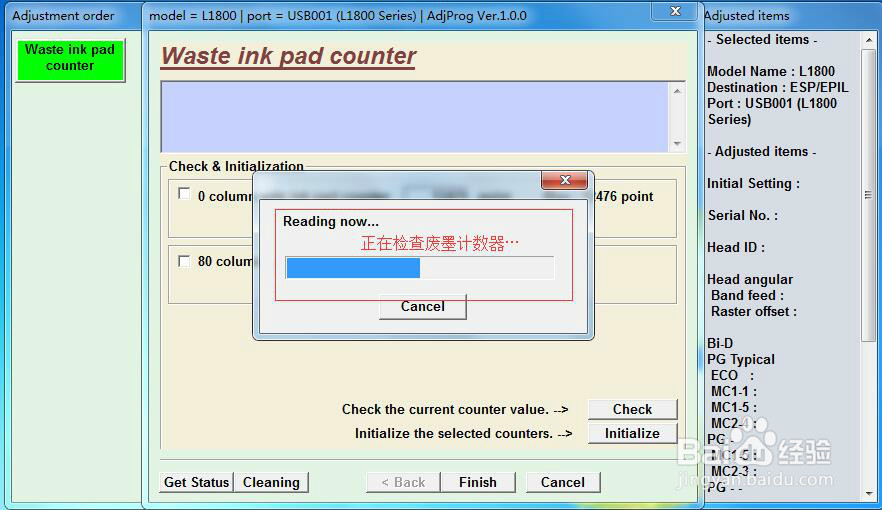Click 'Check the current counter value' label
Image resolution: width=882 pixels, height=510 pixels.
click(455, 409)
